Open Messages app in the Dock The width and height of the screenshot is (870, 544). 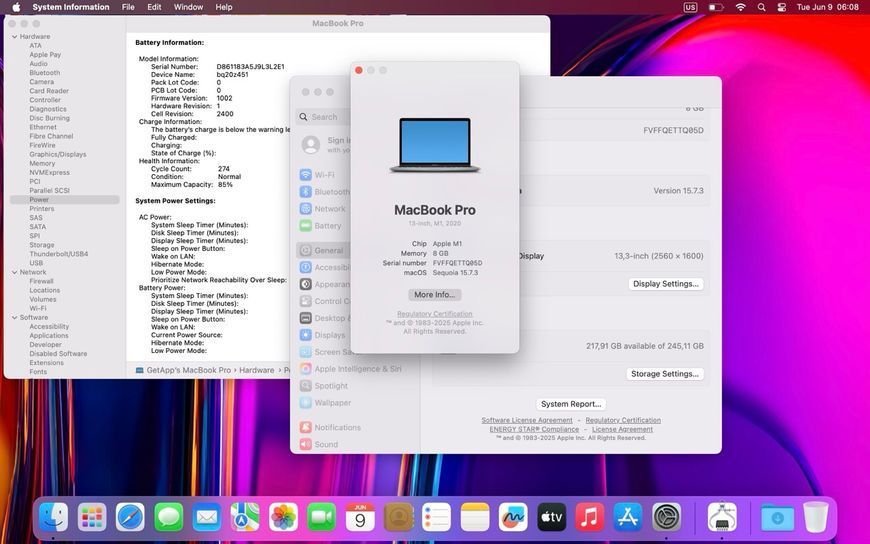coord(168,517)
